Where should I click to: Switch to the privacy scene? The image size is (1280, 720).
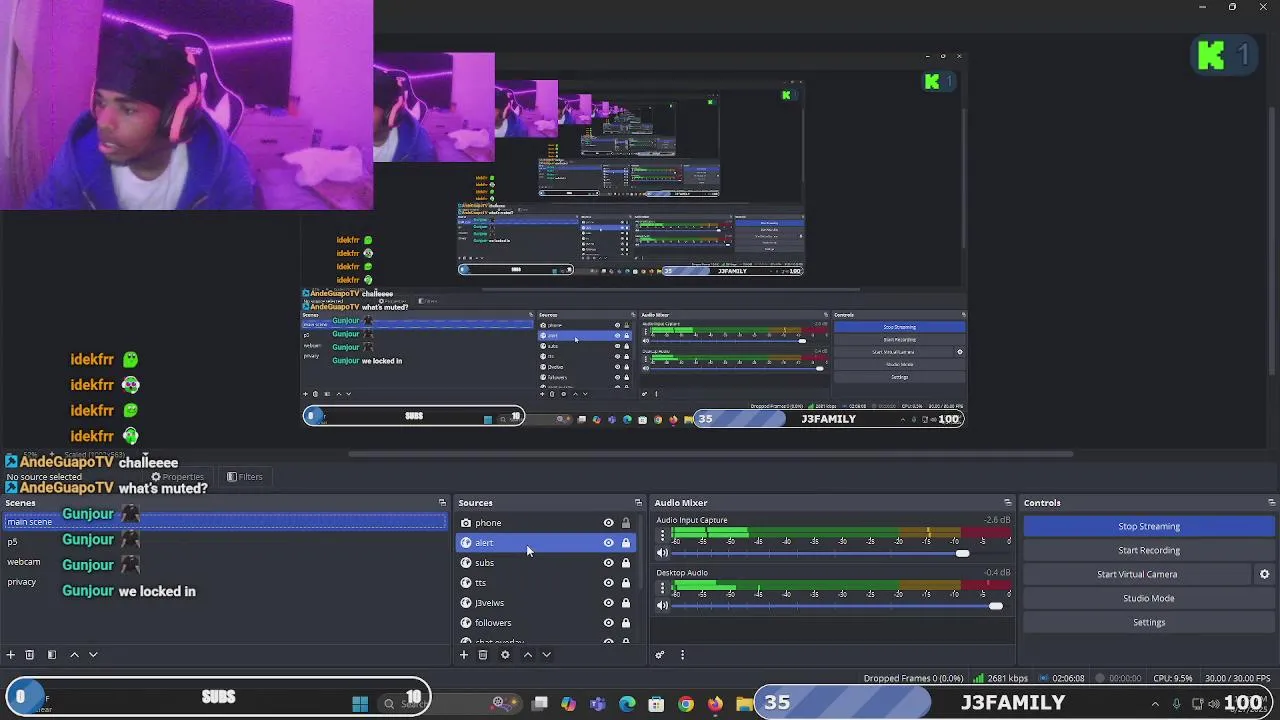225,582
